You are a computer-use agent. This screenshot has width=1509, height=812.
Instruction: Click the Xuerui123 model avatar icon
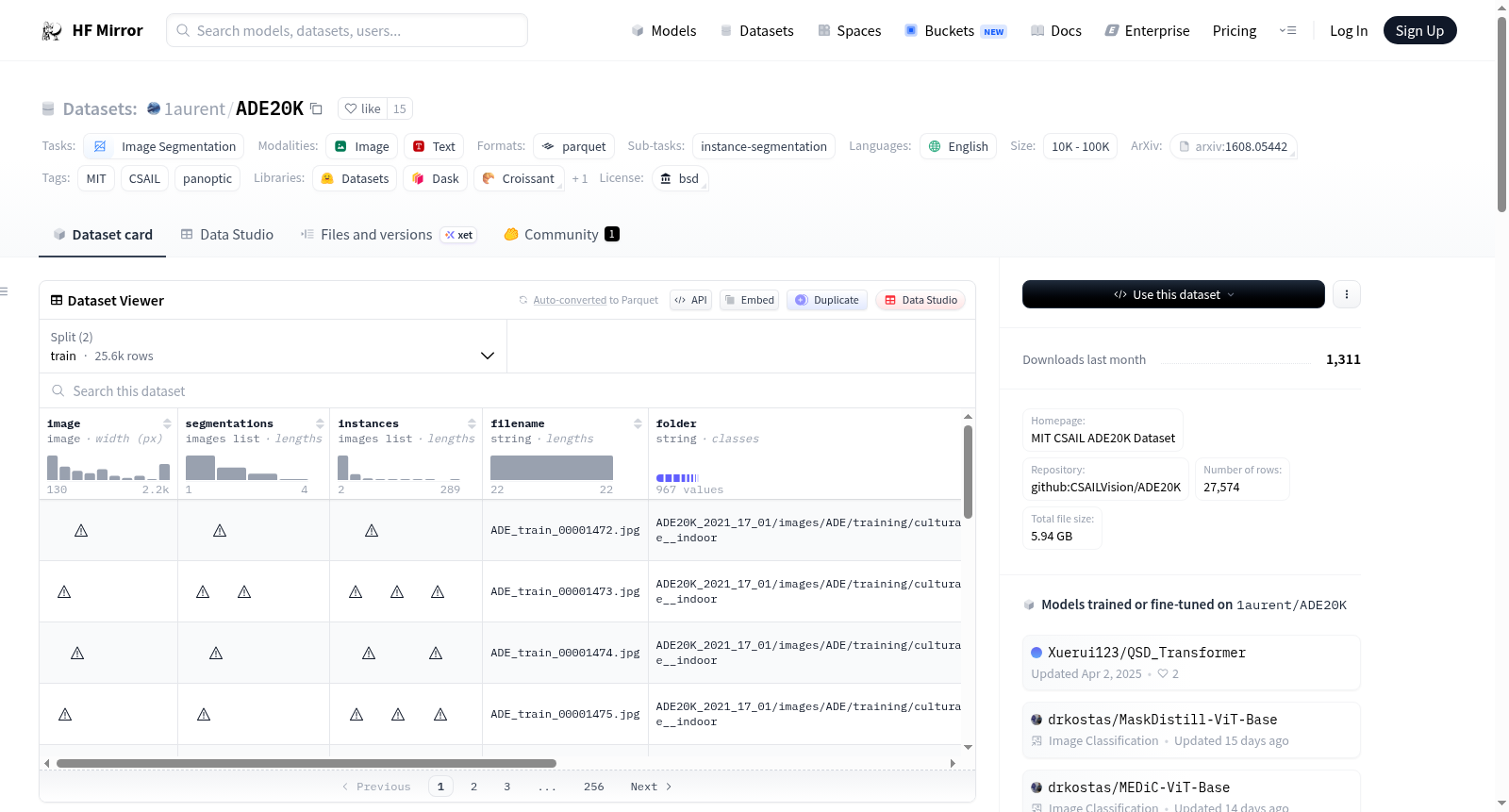pyautogui.click(x=1036, y=653)
